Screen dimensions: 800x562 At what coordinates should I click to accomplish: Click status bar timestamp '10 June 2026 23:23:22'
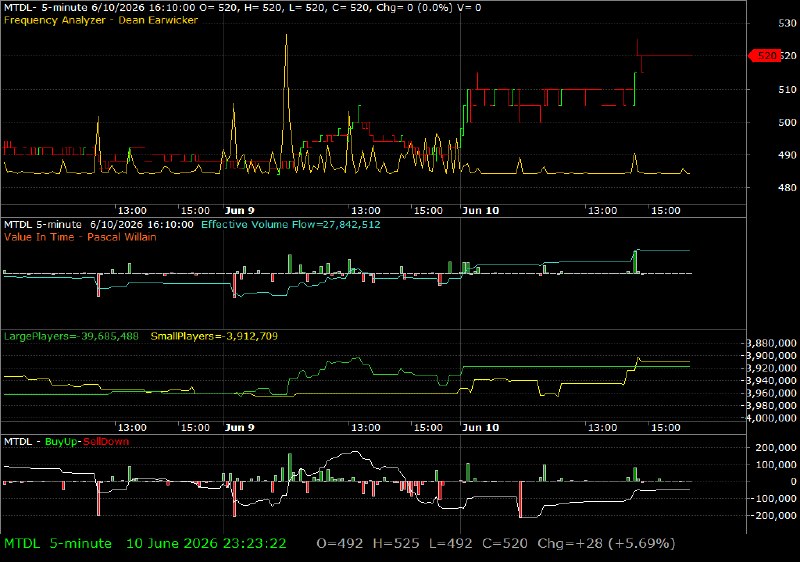point(206,544)
